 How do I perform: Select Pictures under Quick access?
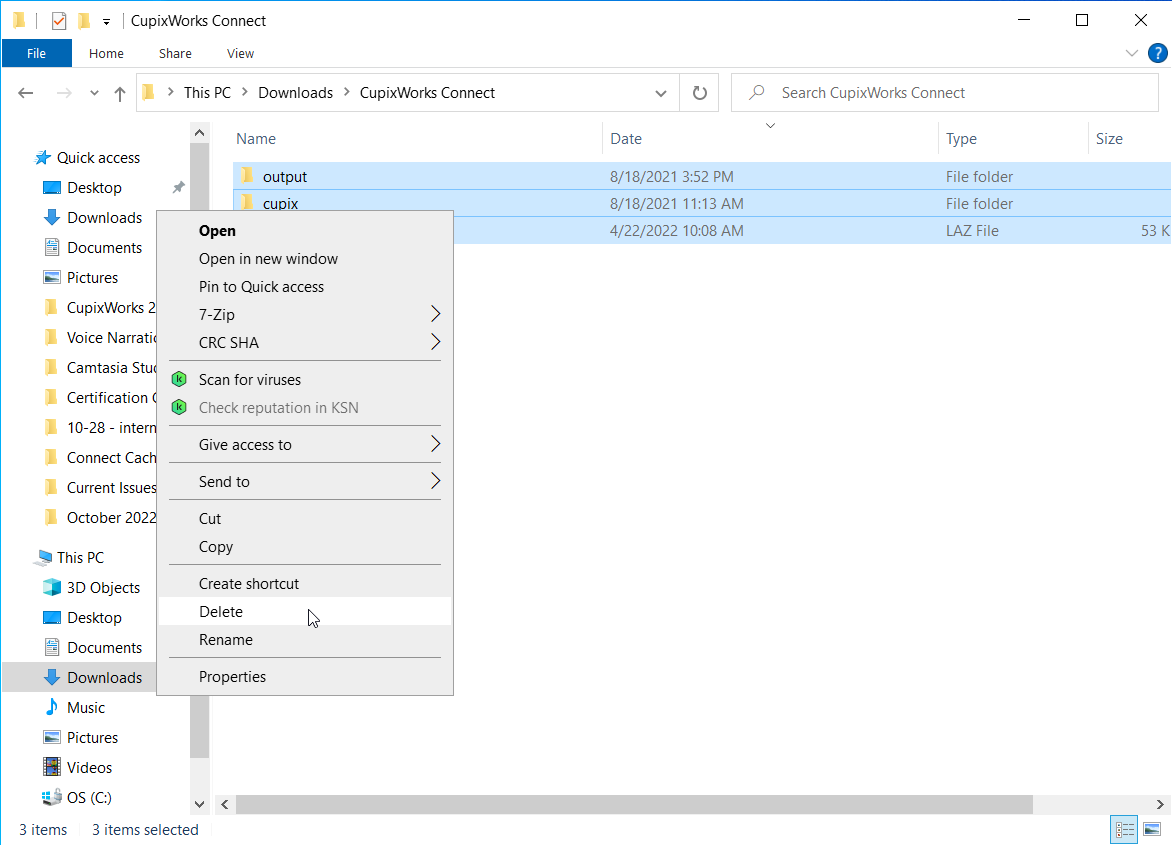coord(81,277)
